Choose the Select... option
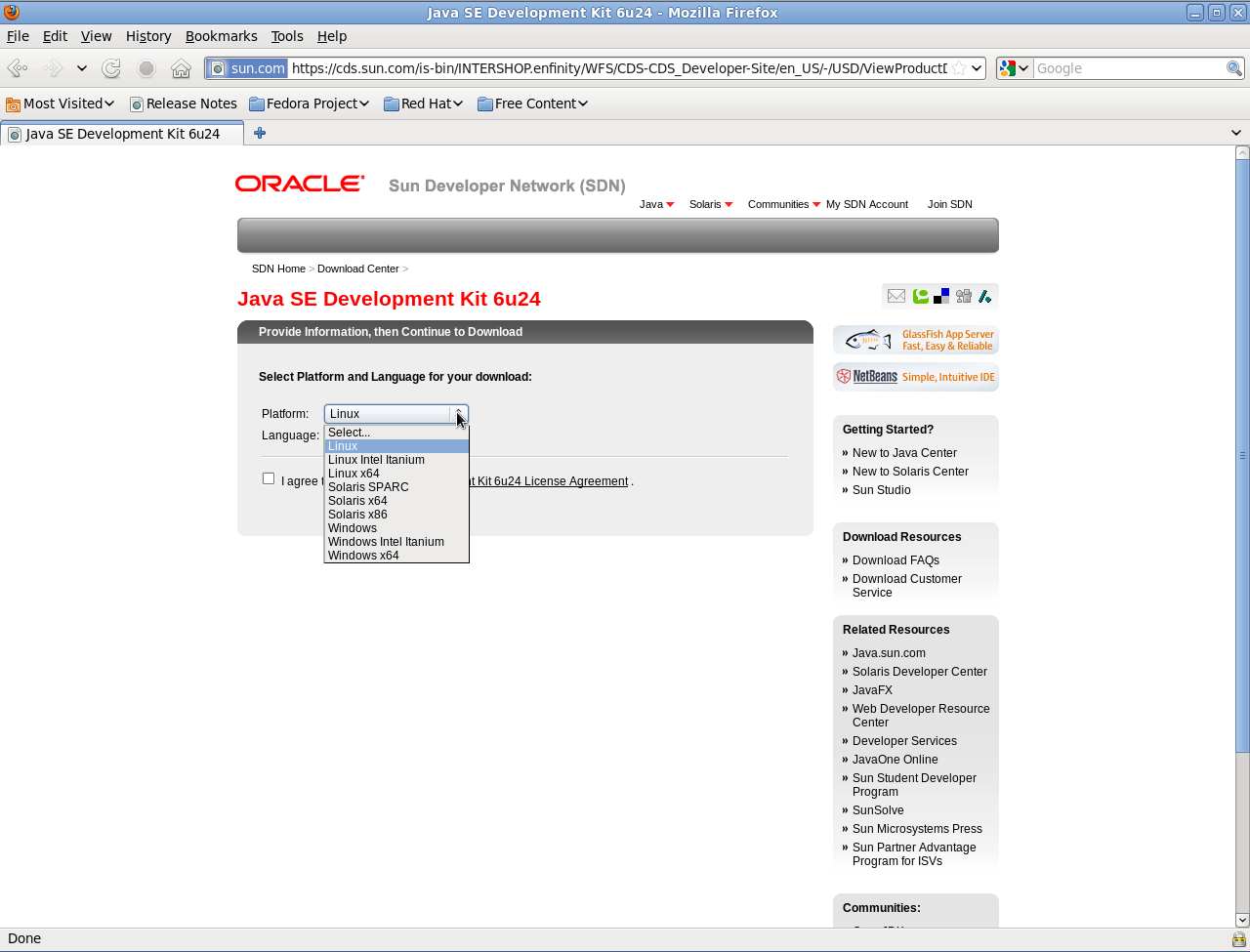Screen dimensions: 1250x952 click(396, 433)
